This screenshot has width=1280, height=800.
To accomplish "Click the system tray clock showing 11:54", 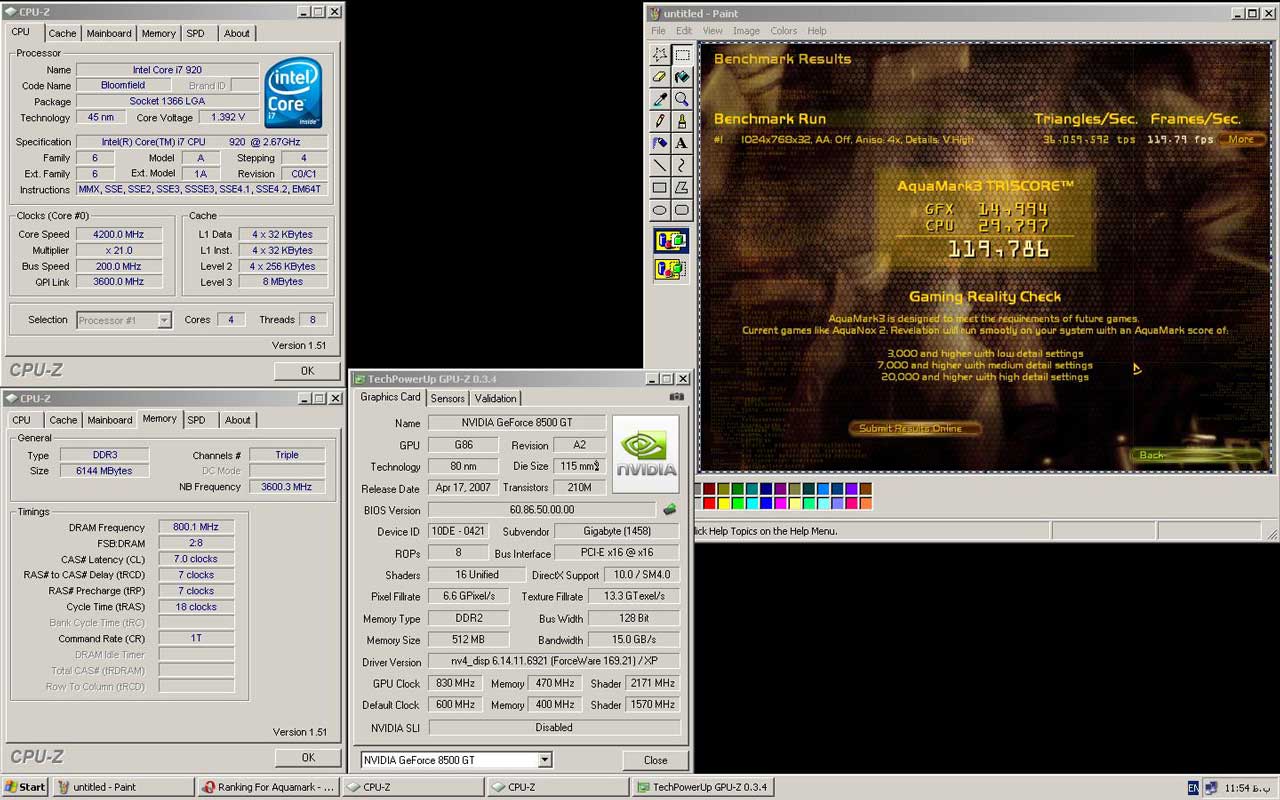I will click(1249, 788).
